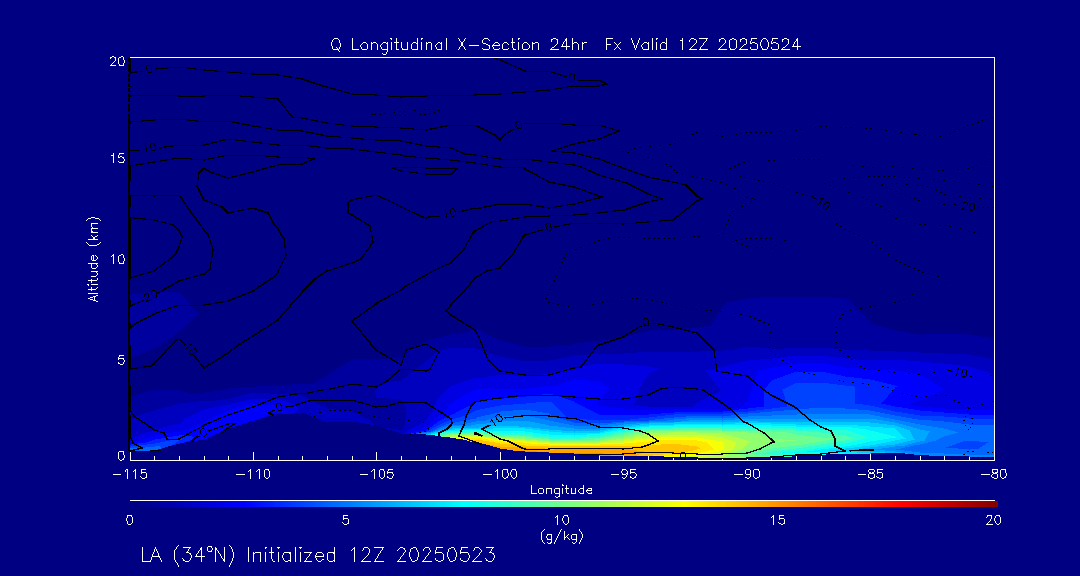Screen dimensions: 1080x576
Task: Select the "-80" longitude tick label
Action: 994,474
